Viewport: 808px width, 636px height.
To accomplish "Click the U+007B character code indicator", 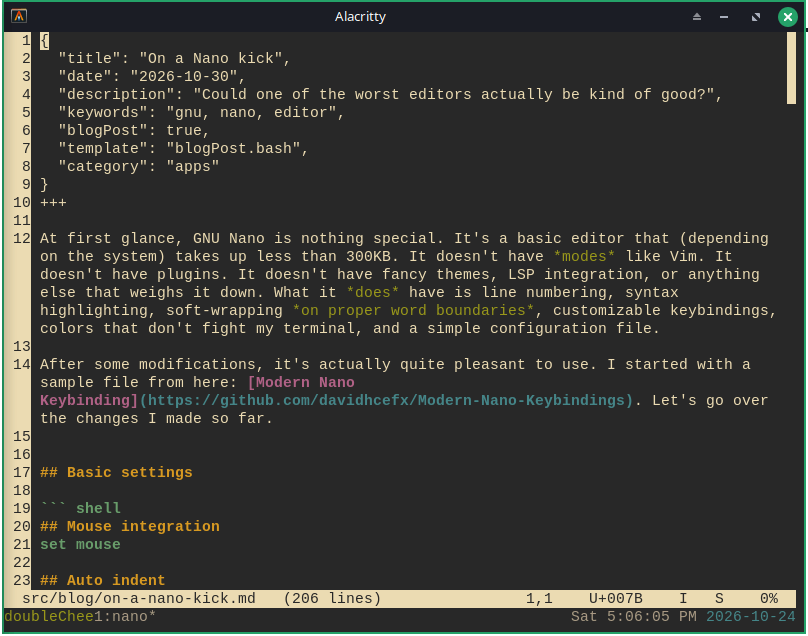I will [616, 599].
